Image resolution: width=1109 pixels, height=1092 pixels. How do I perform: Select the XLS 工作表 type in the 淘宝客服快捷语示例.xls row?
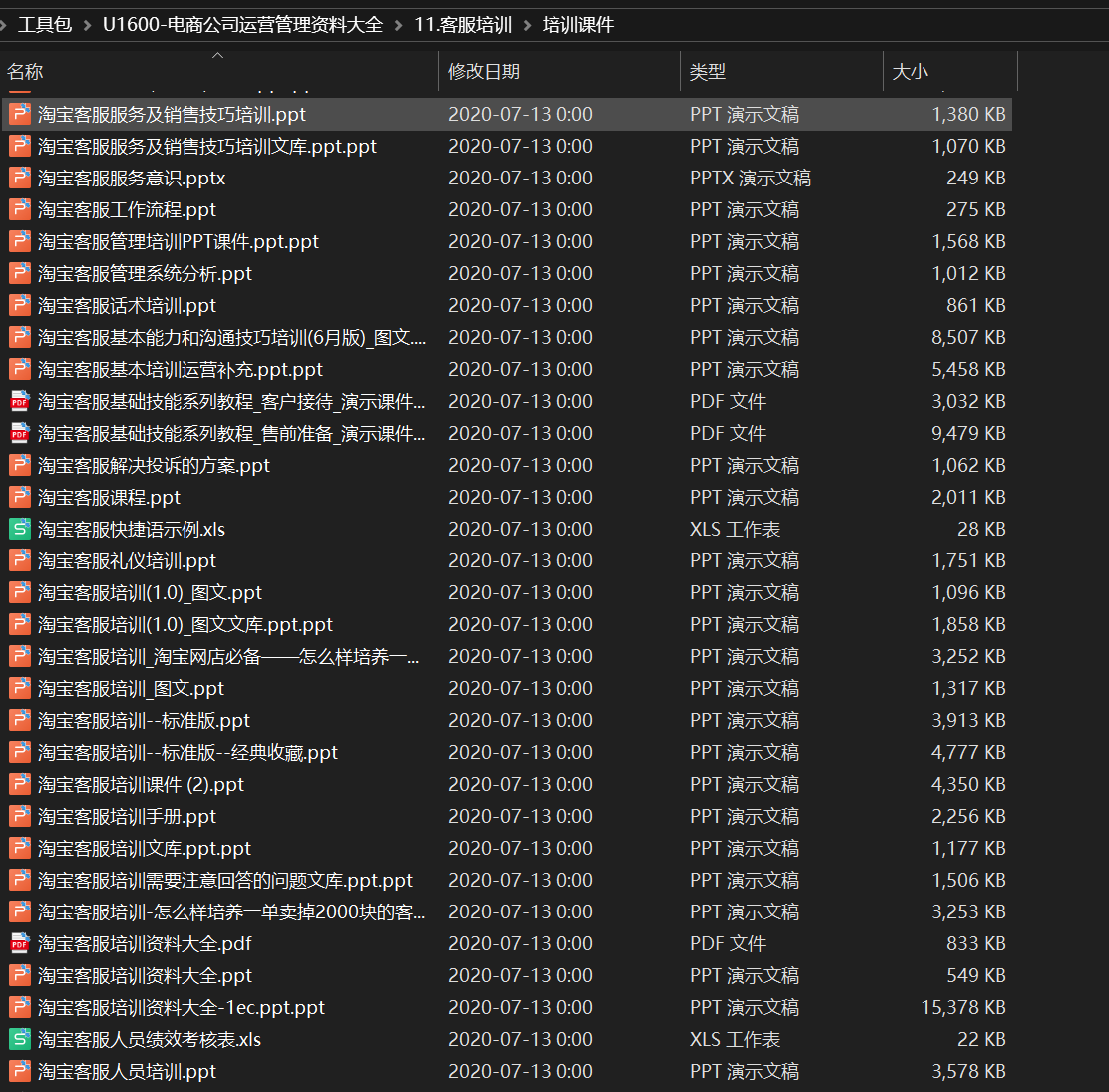pyautogui.click(x=735, y=529)
